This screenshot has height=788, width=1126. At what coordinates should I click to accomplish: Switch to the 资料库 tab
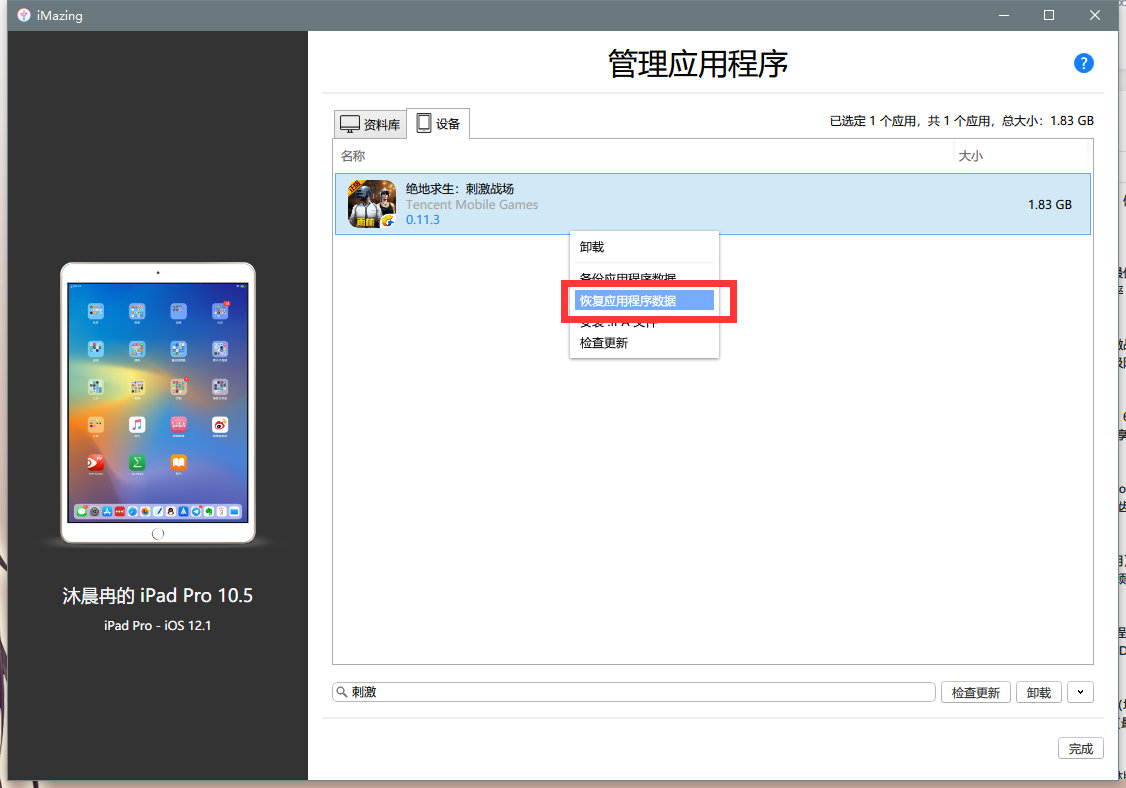pyautogui.click(x=370, y=124)
